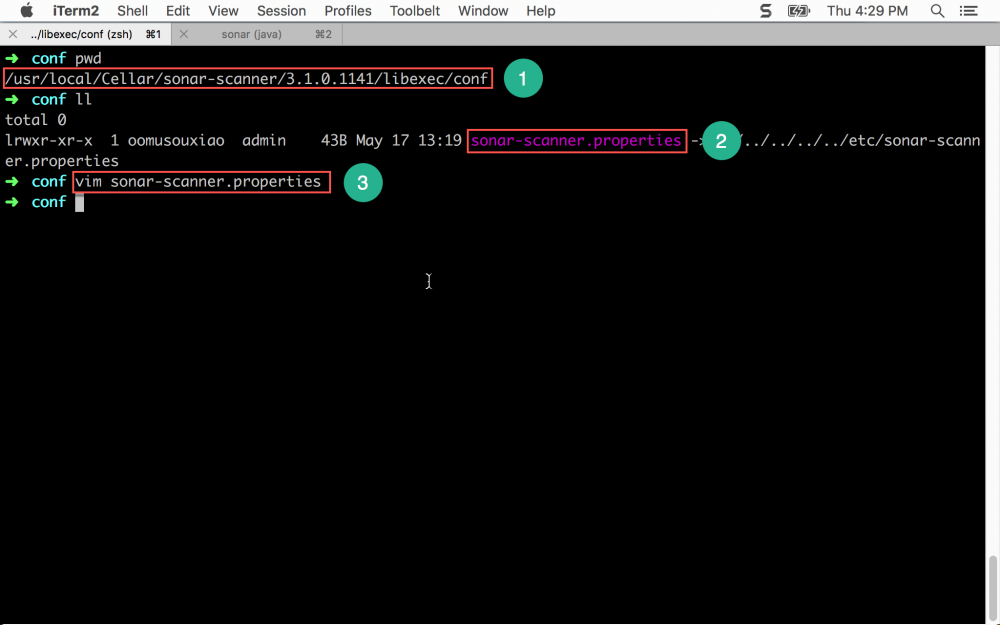The image size is (1000, 625).
Task: Click the 'vim sonar-scanner.properties' command
Action: click(x=198, y=182)
